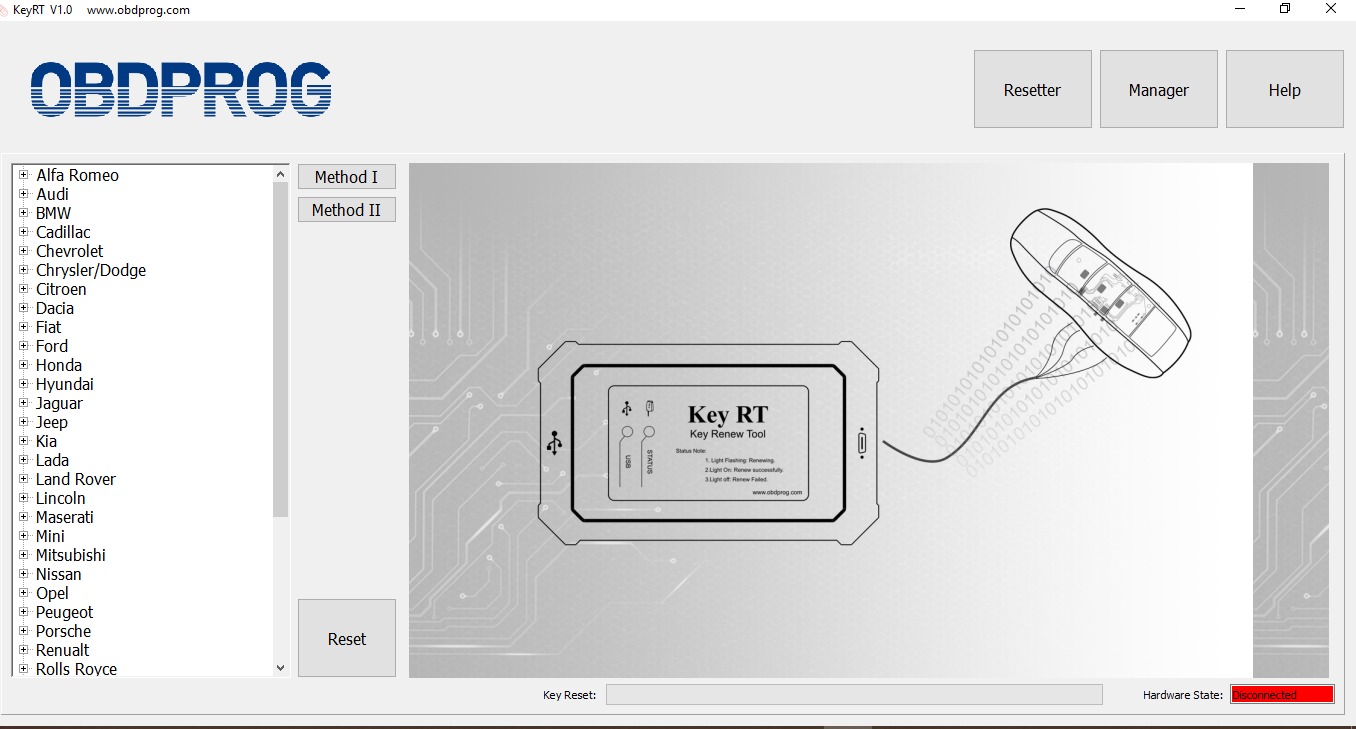This screenshot has height=729, width=1356.
Task: Select Lincoln in the brand list
Action: [x=60, y=498]
